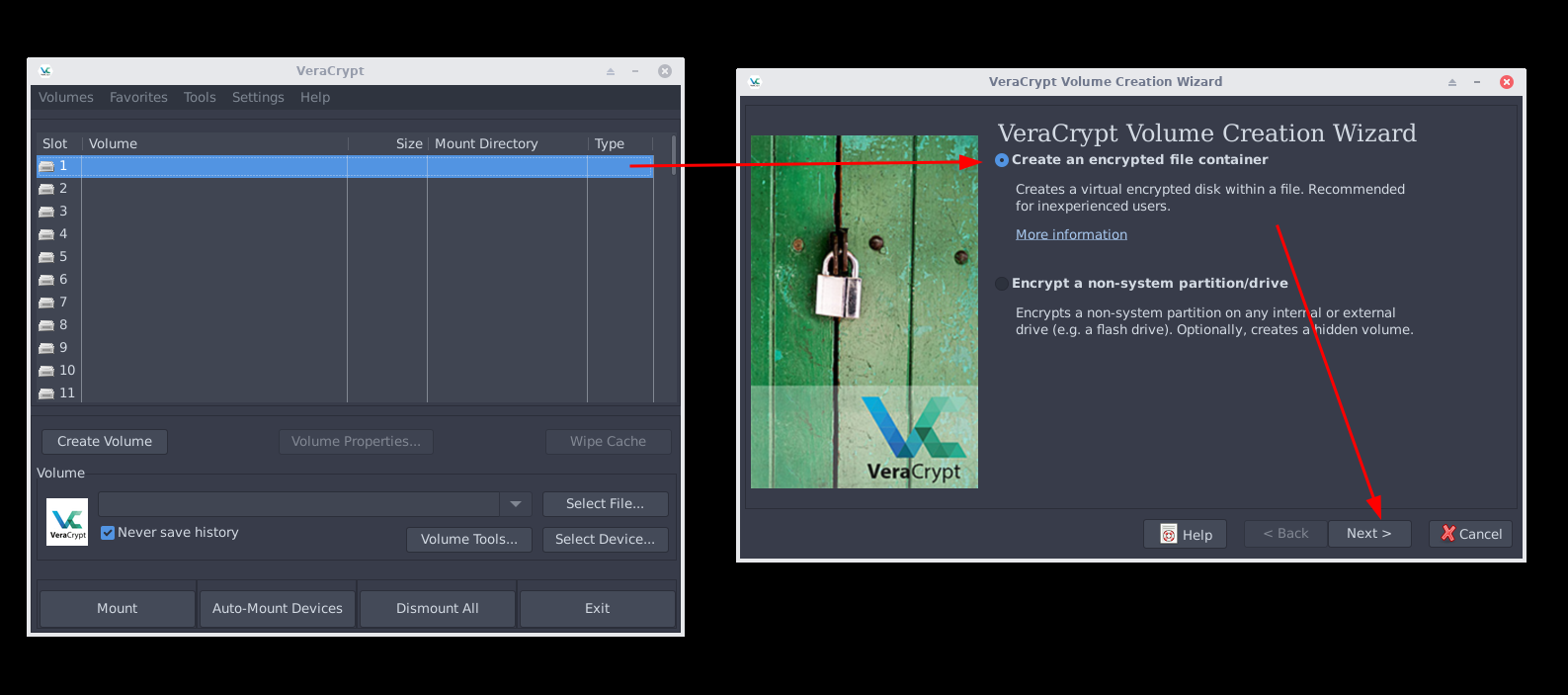1568x695 pixels.
Task: Click the Dismount All button
Action: pyautogui.click(x=438, y=609)
